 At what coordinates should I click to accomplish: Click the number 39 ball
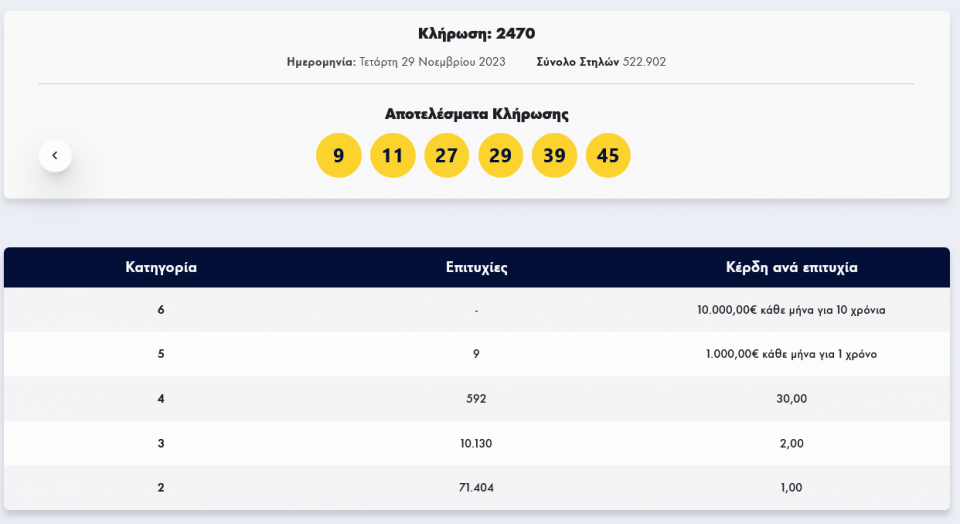(554, 155)
